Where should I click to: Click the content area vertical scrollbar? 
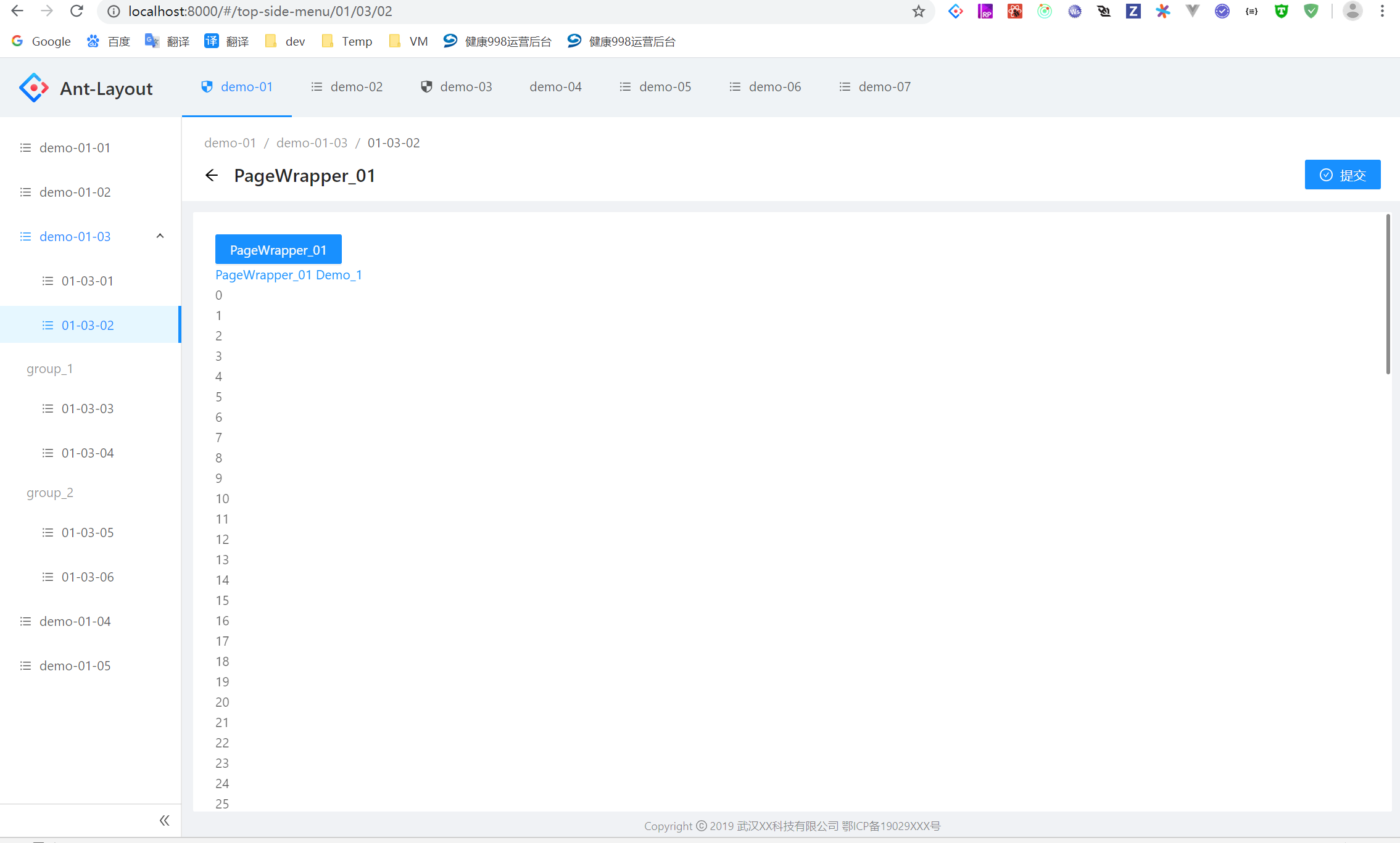click(1388, 295)
